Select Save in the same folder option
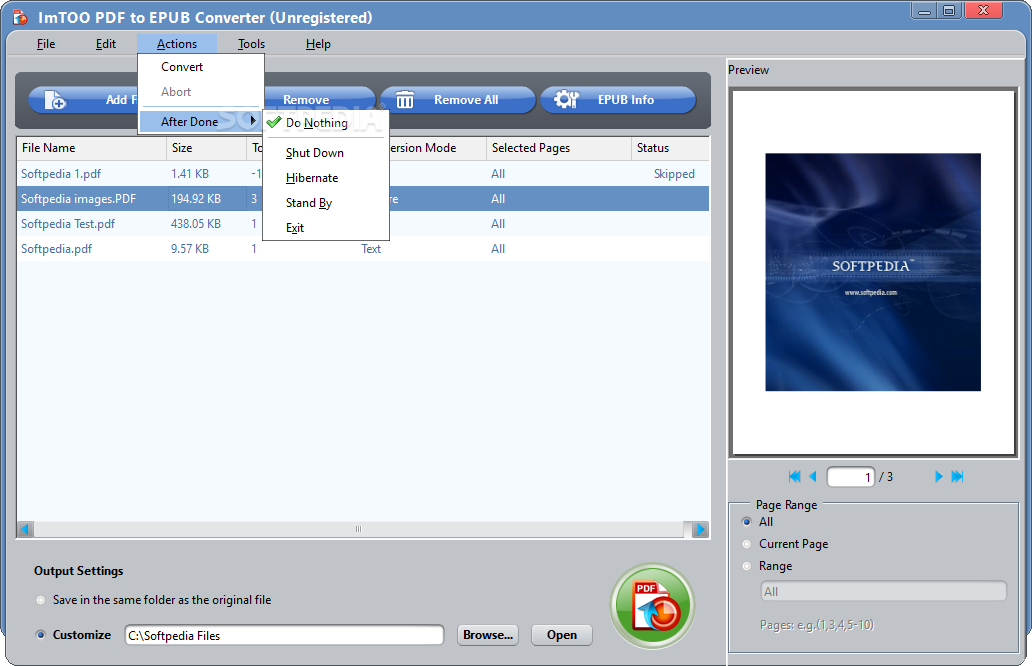1032x666 pixels. point(41,600)
